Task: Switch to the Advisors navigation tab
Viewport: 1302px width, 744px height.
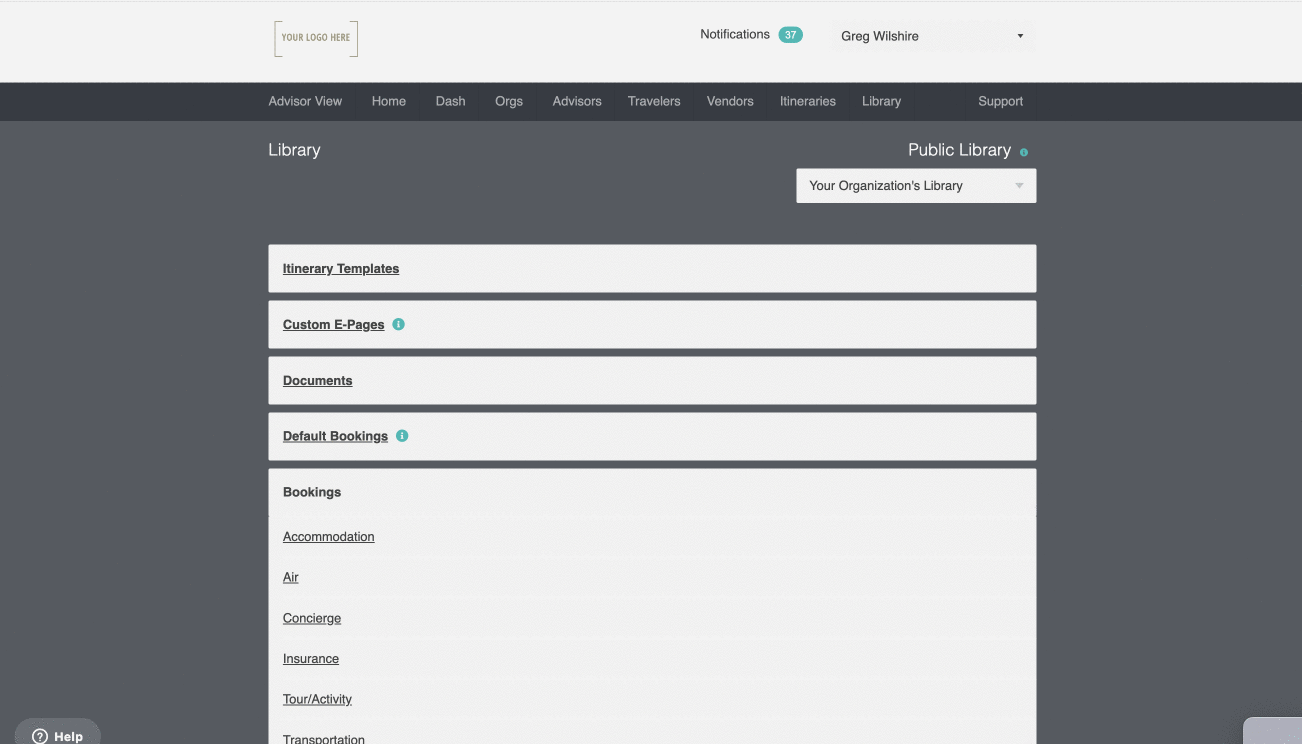Action: click(576, 101)
